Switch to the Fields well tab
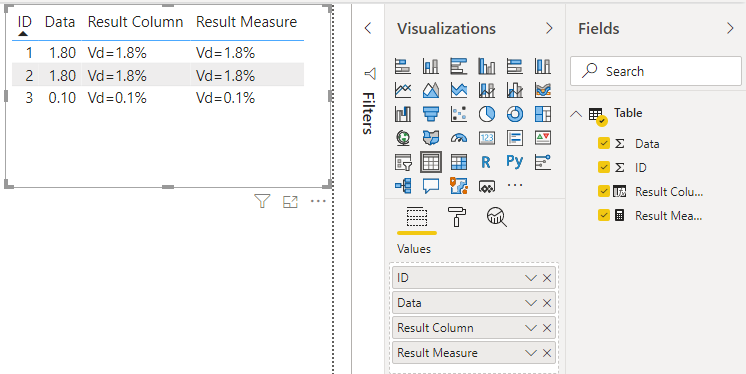Screen dimensions: 746x374 coord(417,217)
